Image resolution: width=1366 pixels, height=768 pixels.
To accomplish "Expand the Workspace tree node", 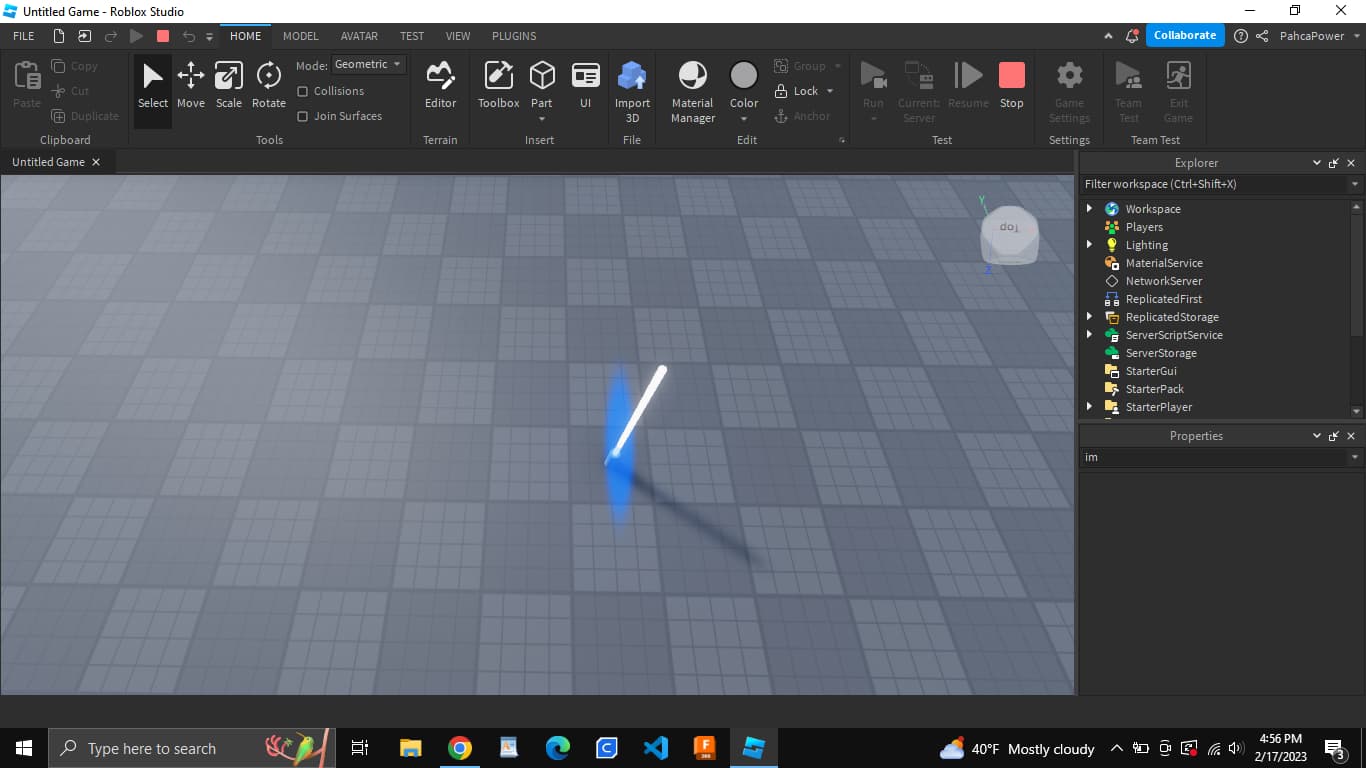I will pos(1089,209).
